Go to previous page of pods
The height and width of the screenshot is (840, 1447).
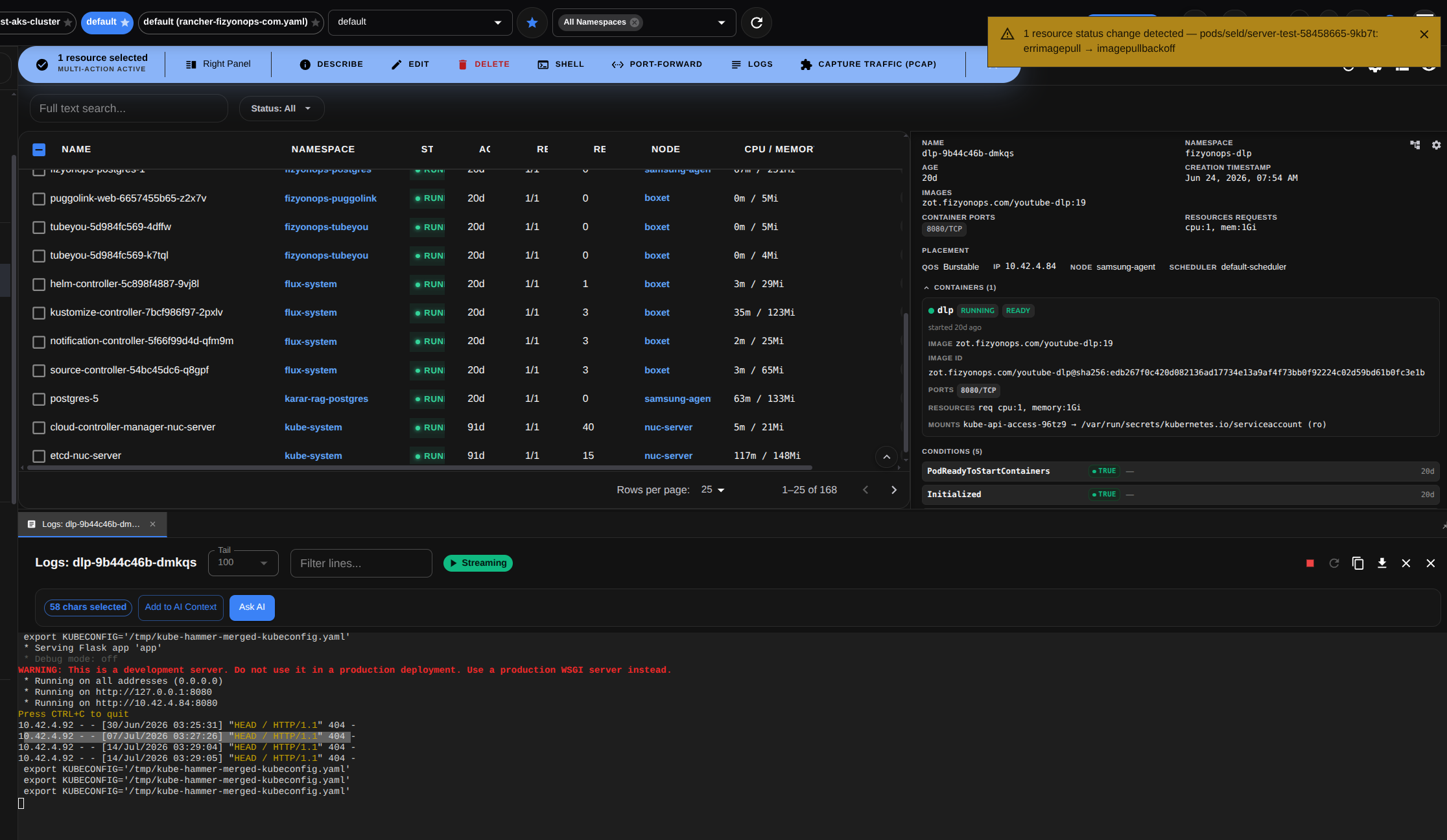[865, 490]
